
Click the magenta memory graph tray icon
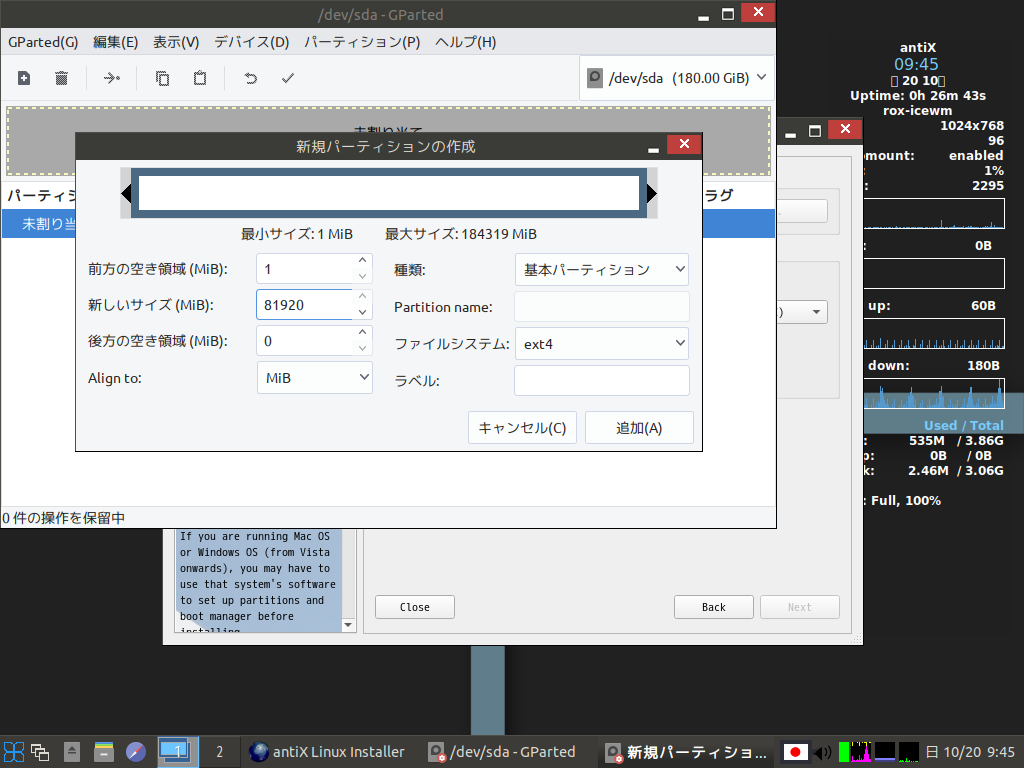pyautogui.click(x=861, y=752)
